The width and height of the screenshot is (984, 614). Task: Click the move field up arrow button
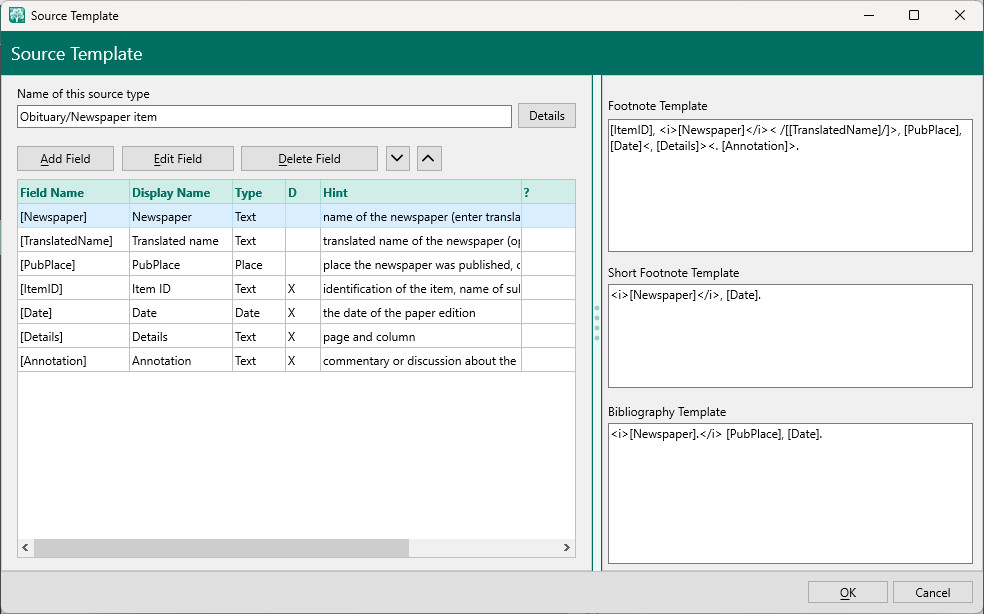[x=428, y=158]
